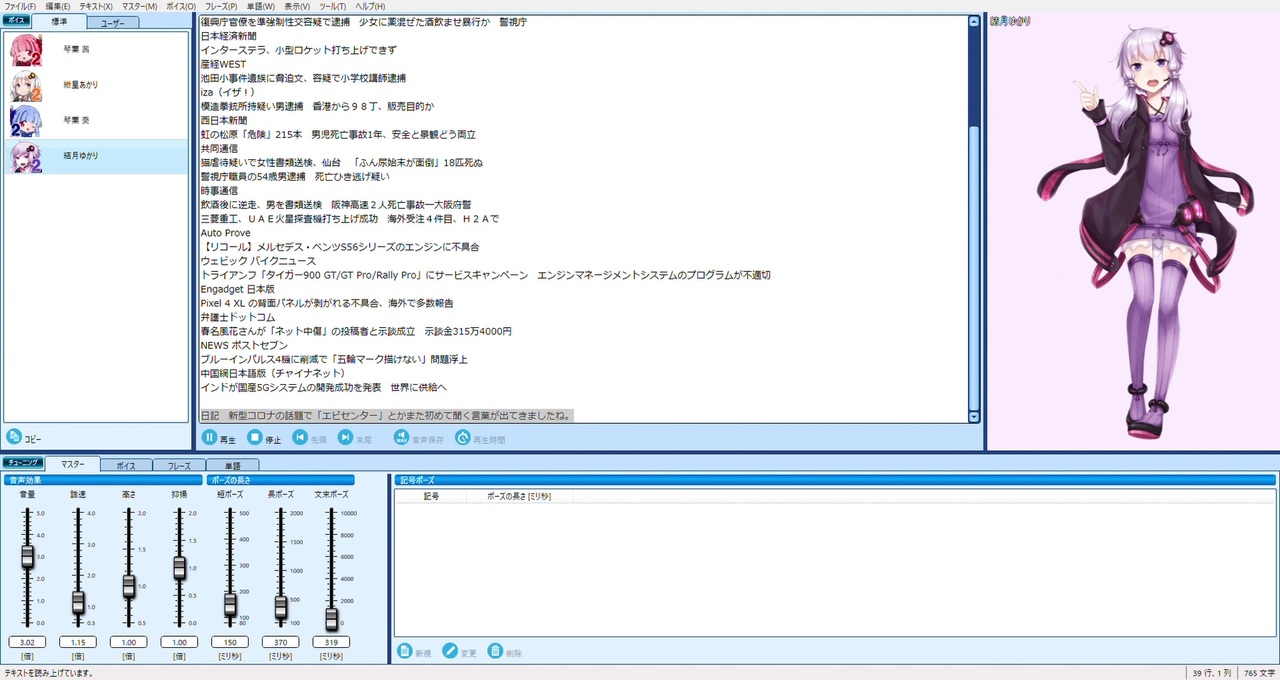The width and height of the screenshot is (1280, 680).
Task: Click the ポーズの長さ [ミリ秒] column header
Action: click(519, 496)
